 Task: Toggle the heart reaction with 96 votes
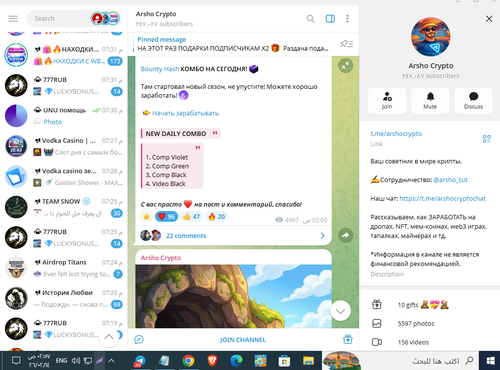[x=166, y=217]
